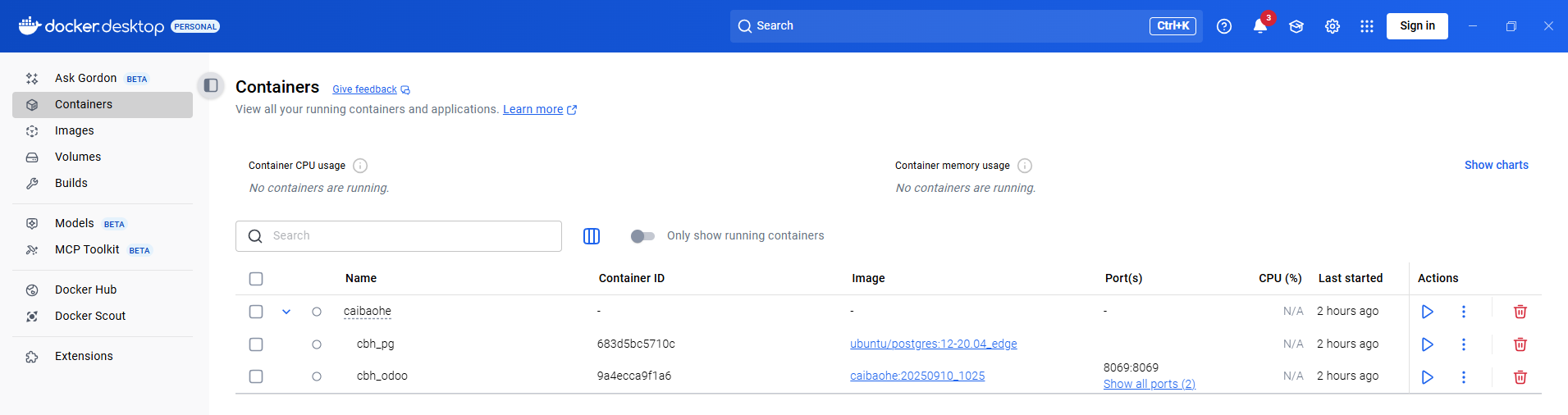Viewport: 1568px width, 415px height.
Task: Click the Sign in button
Action: pos(1417,26)
